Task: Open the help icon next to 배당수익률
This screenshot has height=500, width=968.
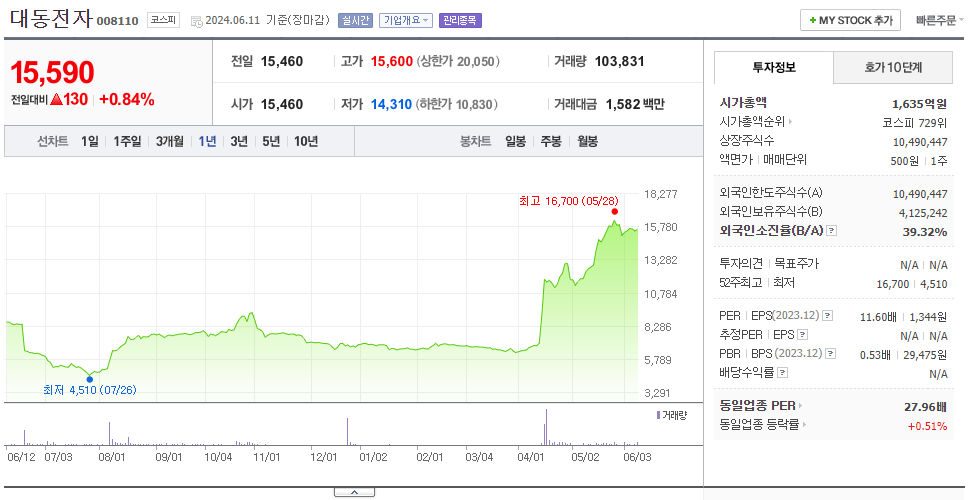Action: pos(783,373)
